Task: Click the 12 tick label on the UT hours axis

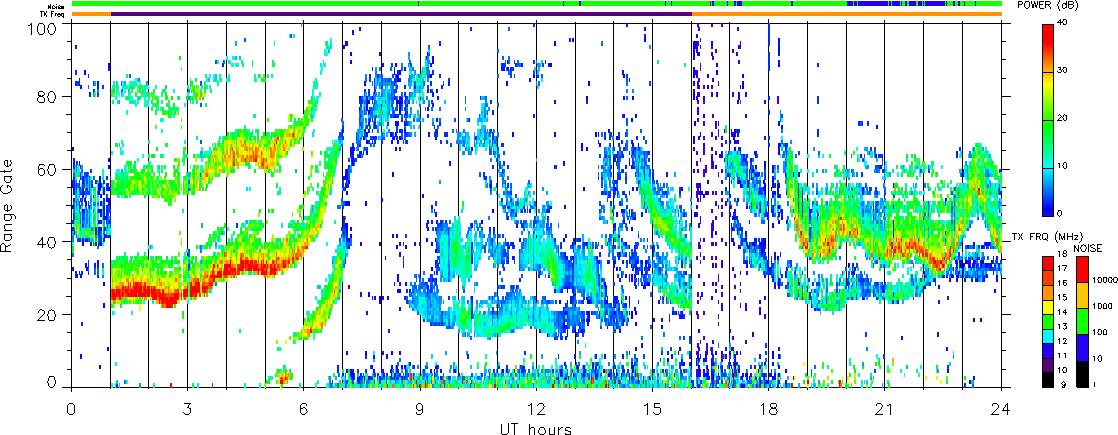Action: [x=536, y=408]
